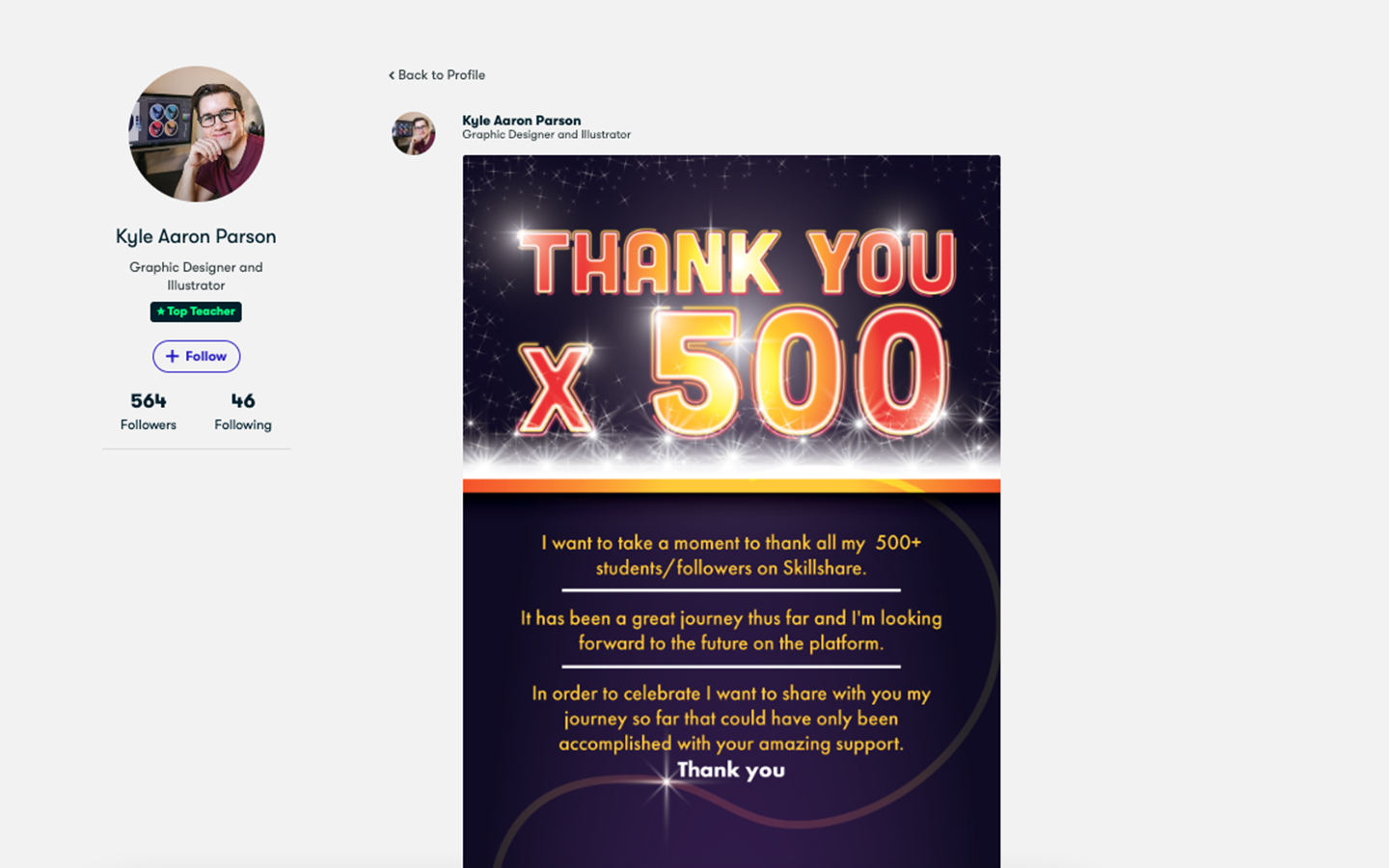Click the star icon in the Top Teacher badge
Image resolution: width=1389 pixels, height=868 pixels.
point(161,312)
